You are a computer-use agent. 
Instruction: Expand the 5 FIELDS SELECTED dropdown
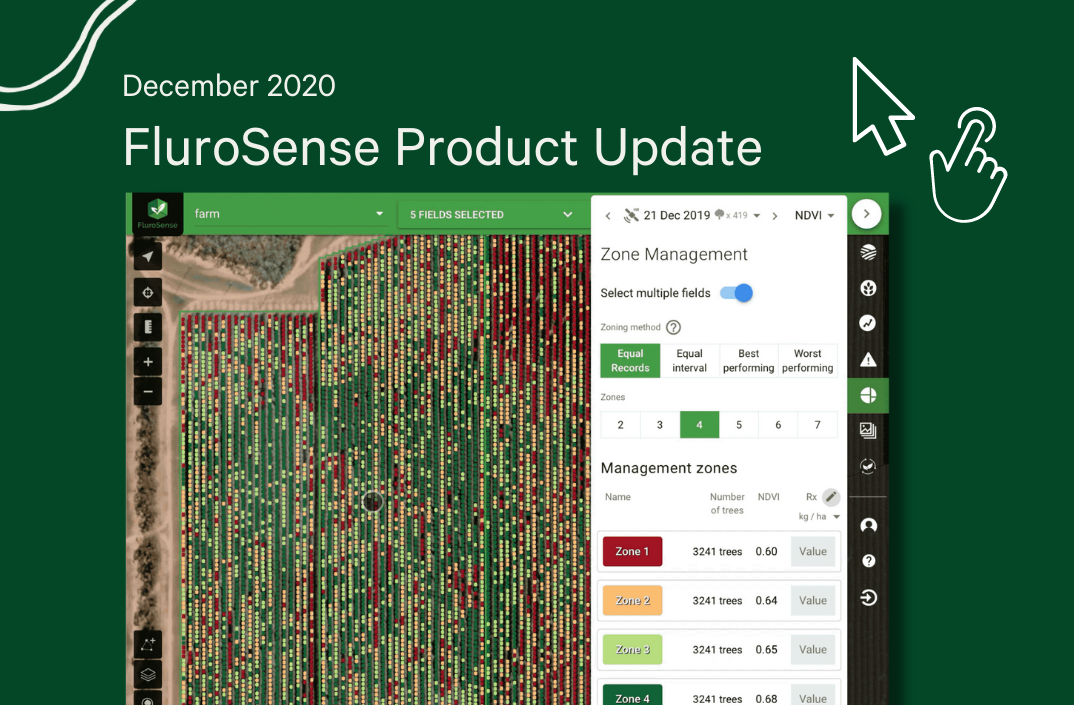coord(490,214)
